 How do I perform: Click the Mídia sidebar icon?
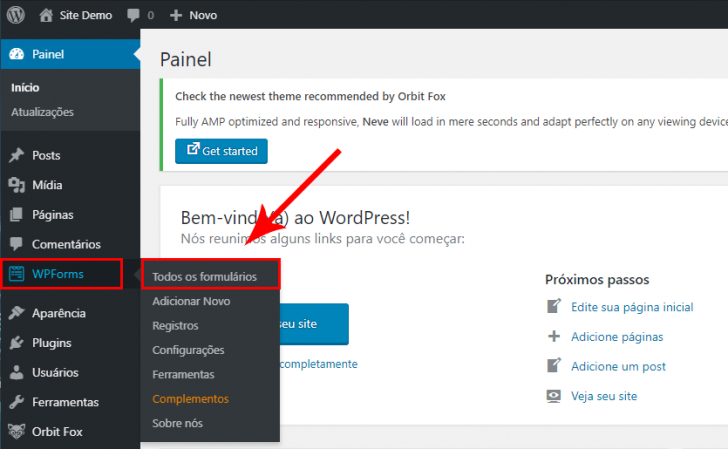click(x=16, y=185)
